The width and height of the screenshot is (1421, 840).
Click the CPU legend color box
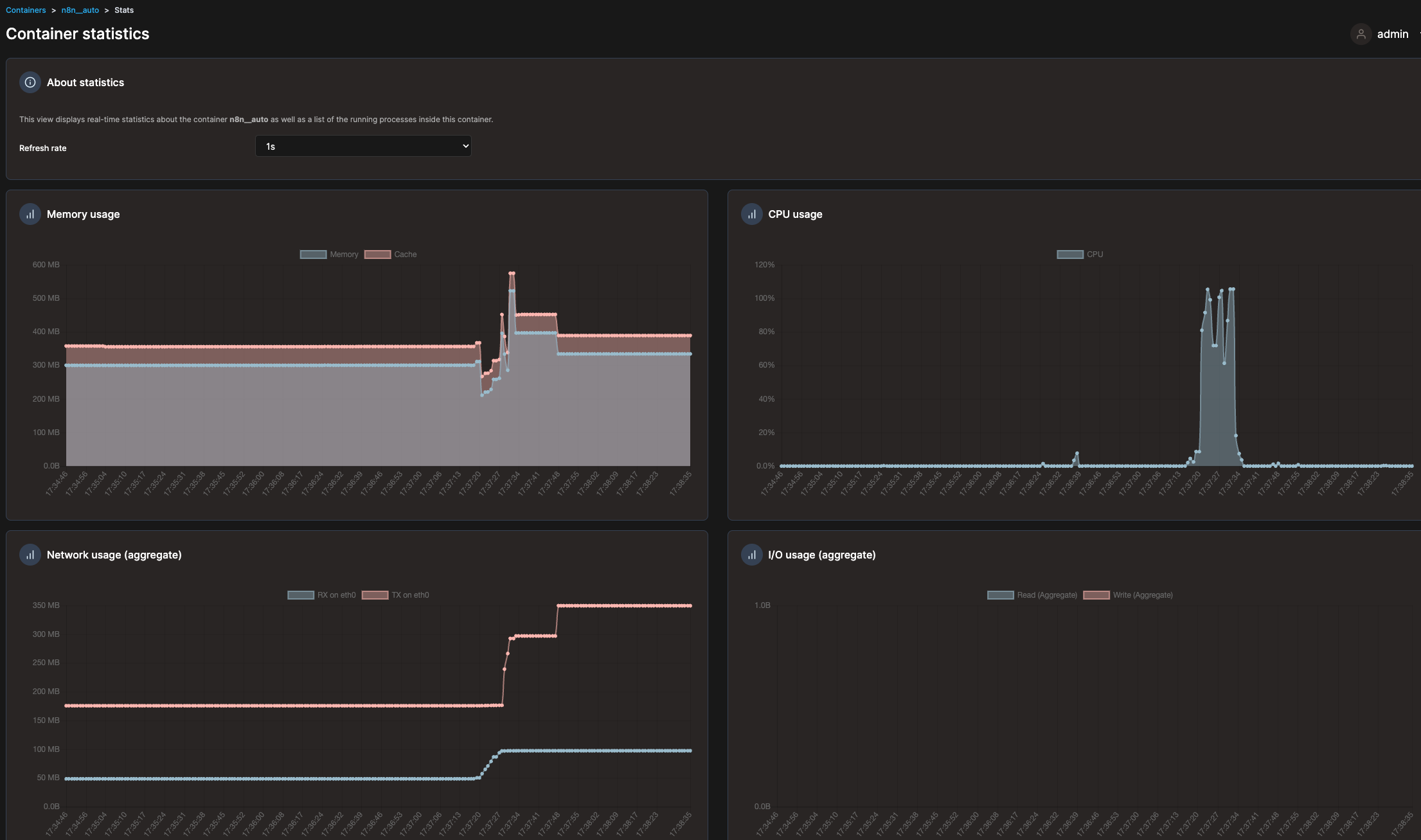pyautogui.click(x=1069, y=254)
